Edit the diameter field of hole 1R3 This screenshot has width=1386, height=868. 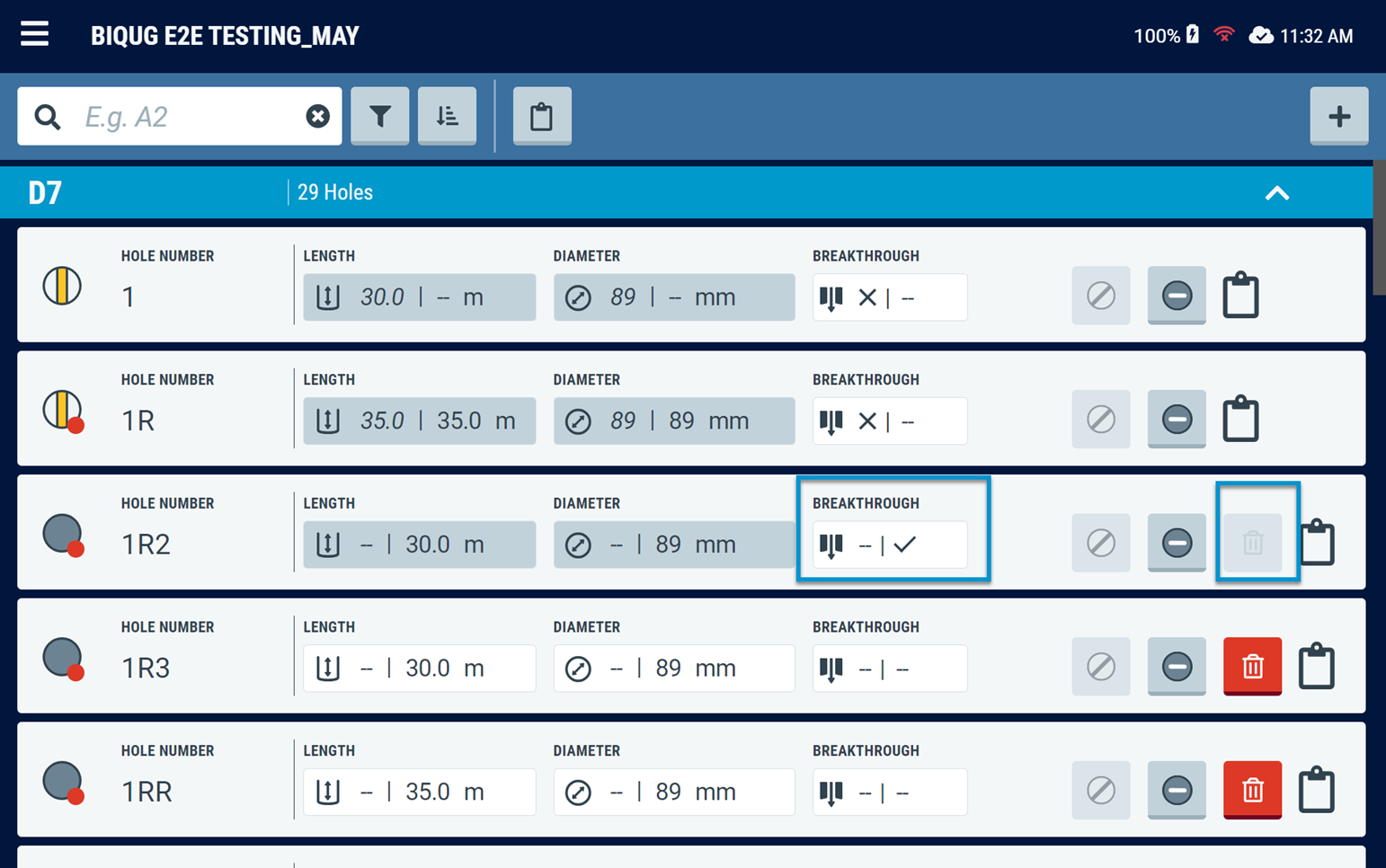674,669
